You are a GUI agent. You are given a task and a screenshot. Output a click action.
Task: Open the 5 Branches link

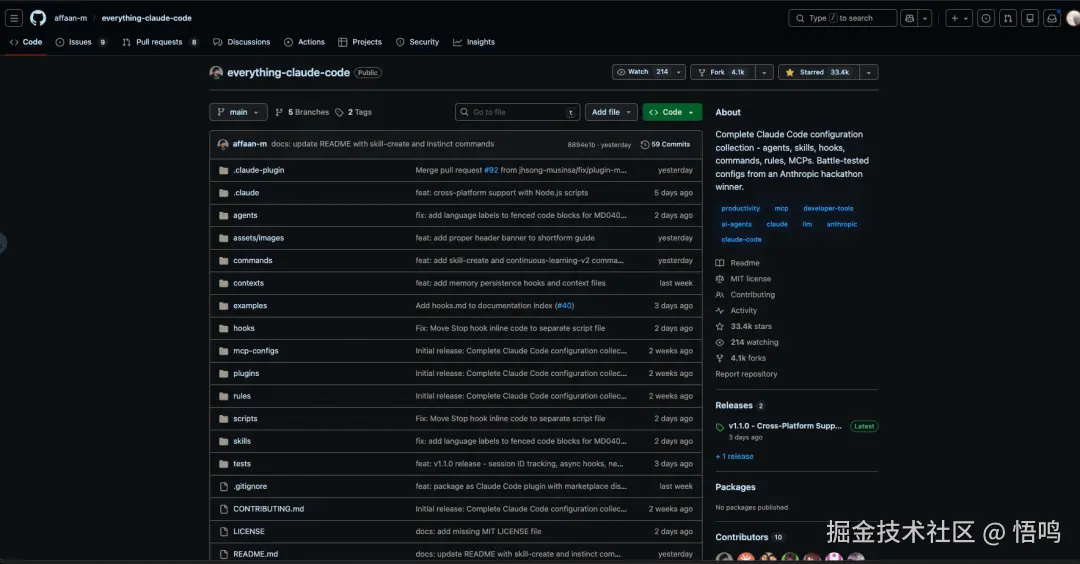click(302, 112)
